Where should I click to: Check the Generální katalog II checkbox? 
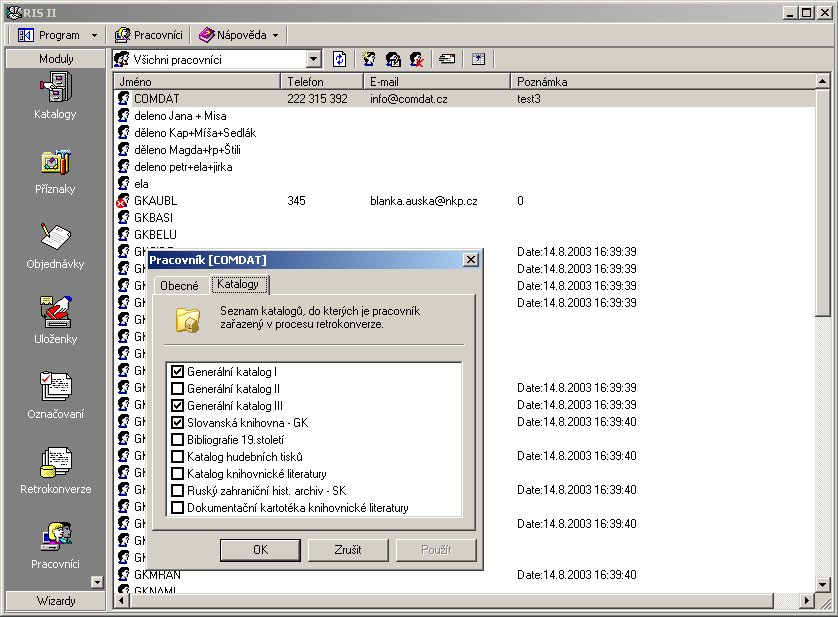(x=178, y=389)
